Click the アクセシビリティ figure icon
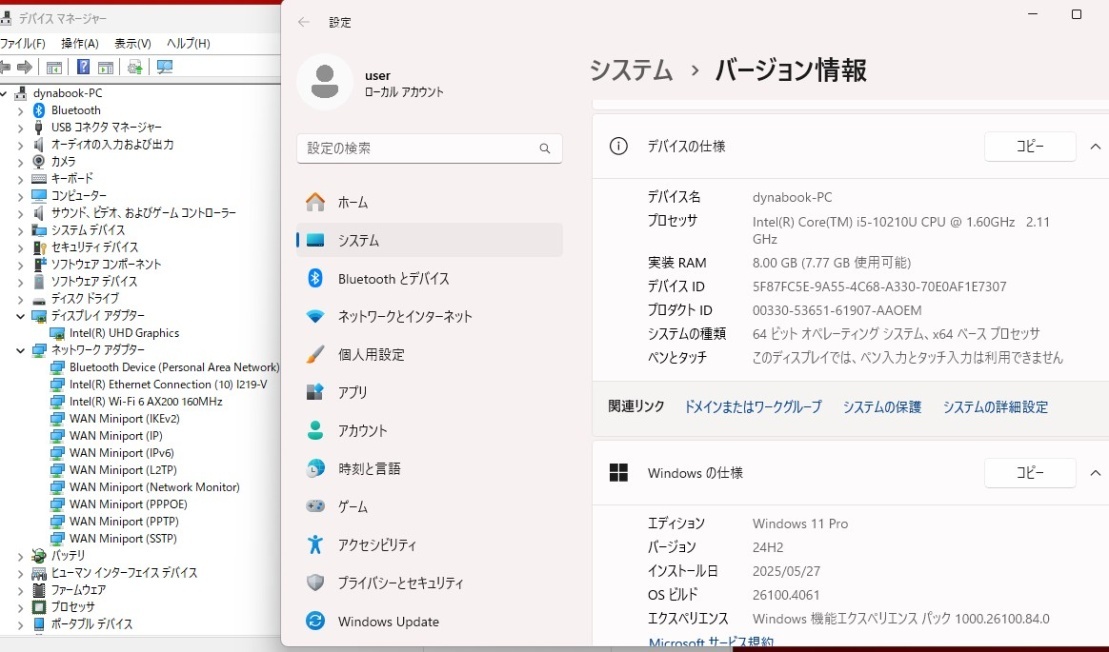The width and height of the screenshot is (1109, 652). tap(315, 545)
